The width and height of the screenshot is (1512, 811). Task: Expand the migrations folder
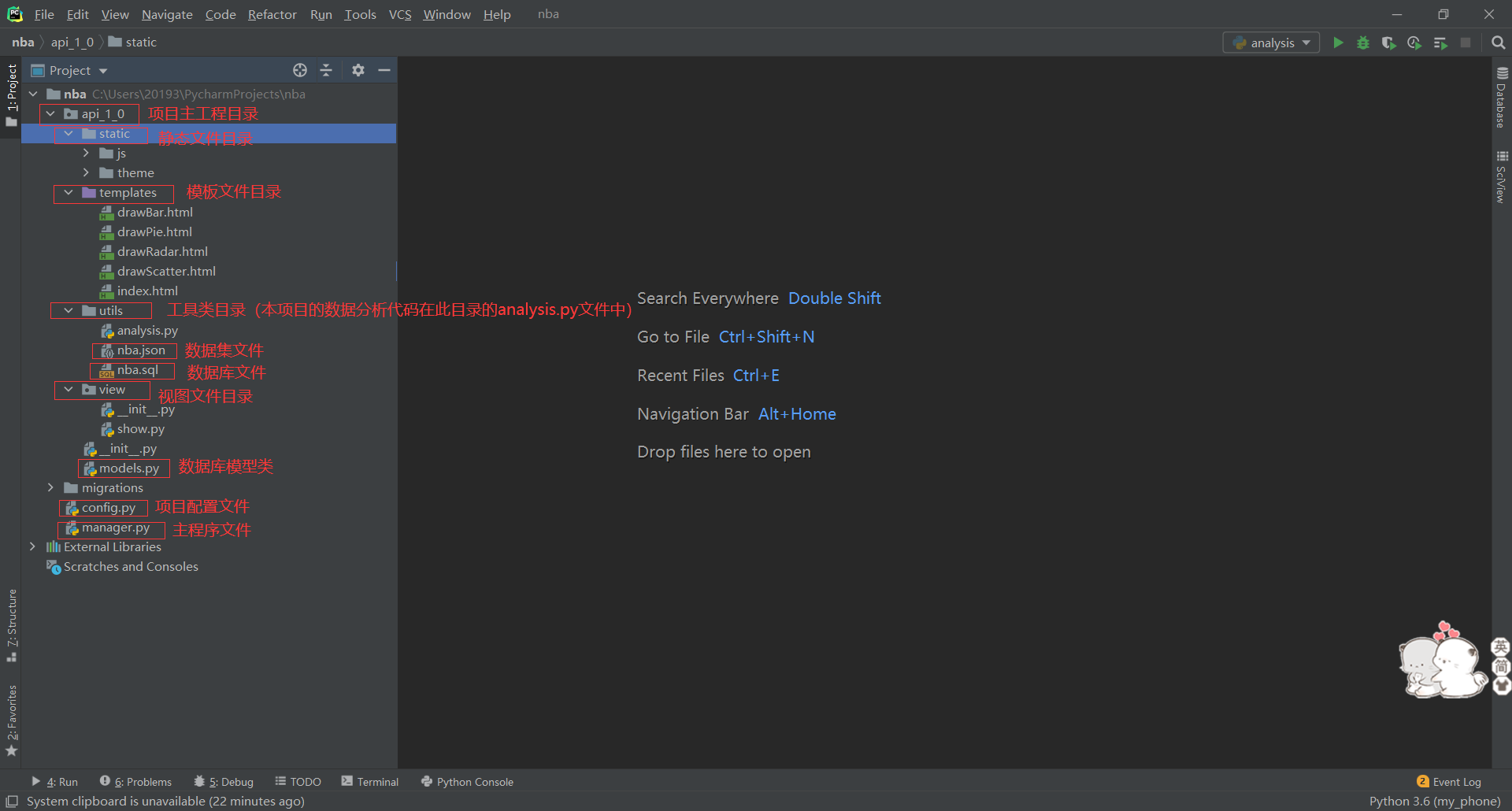pyautogui.click(x=50, y=487)
